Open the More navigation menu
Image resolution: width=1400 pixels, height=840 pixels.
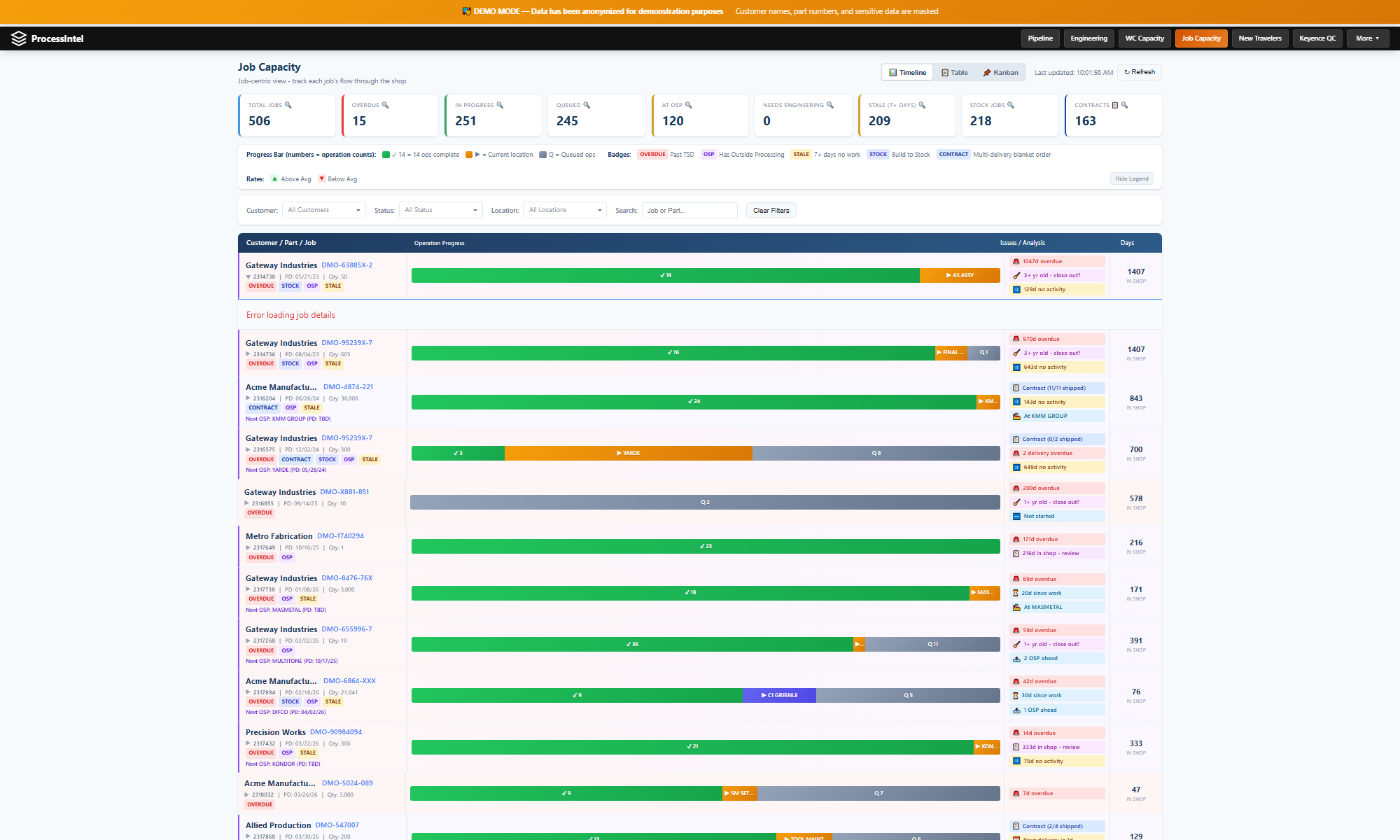tap(1367, 38)
